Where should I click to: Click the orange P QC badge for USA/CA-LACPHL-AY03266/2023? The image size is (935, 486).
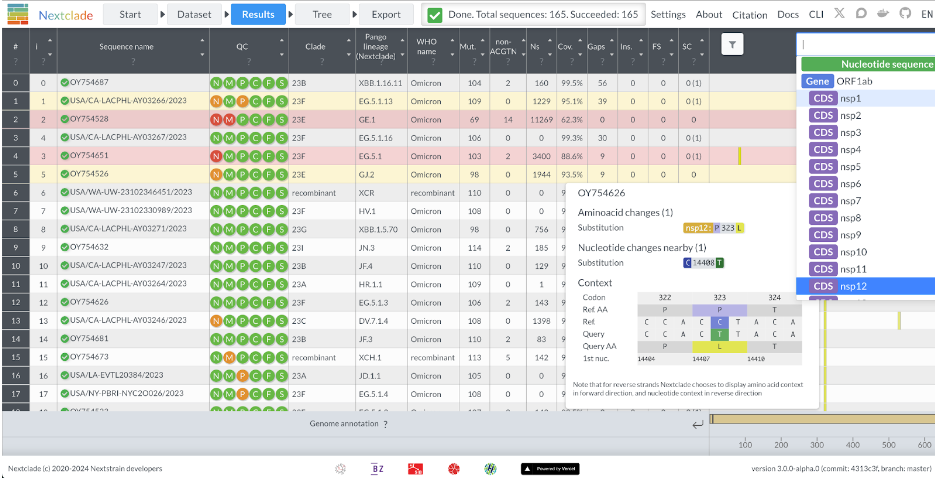[242, 101]
